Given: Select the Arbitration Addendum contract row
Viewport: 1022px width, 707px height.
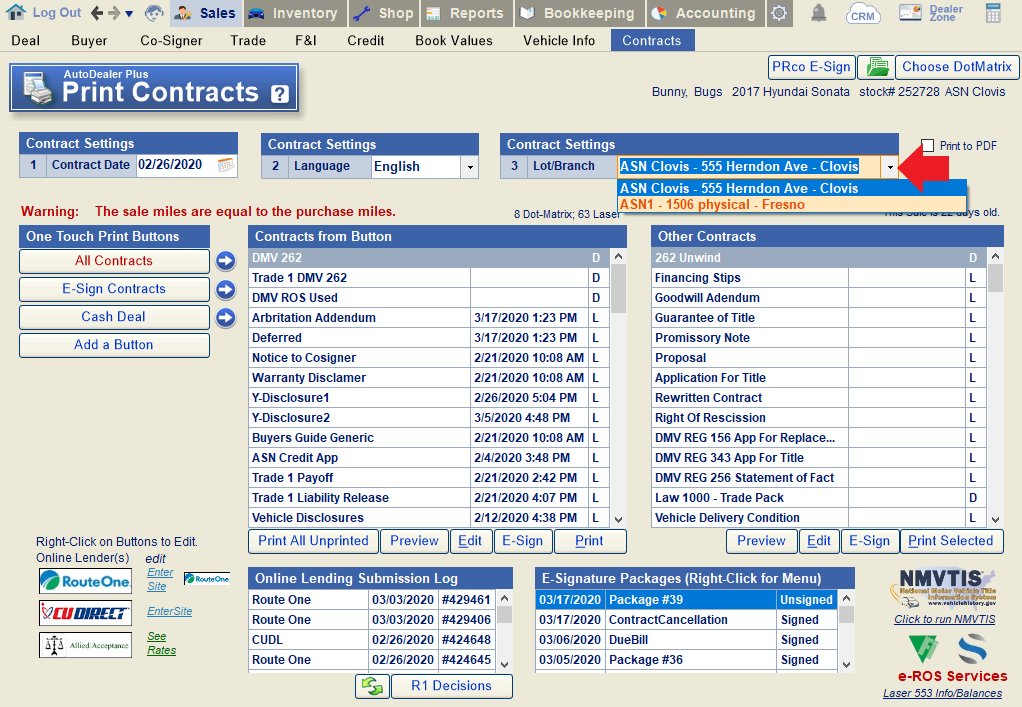Looking at the screenshot, I should (430, 318).
